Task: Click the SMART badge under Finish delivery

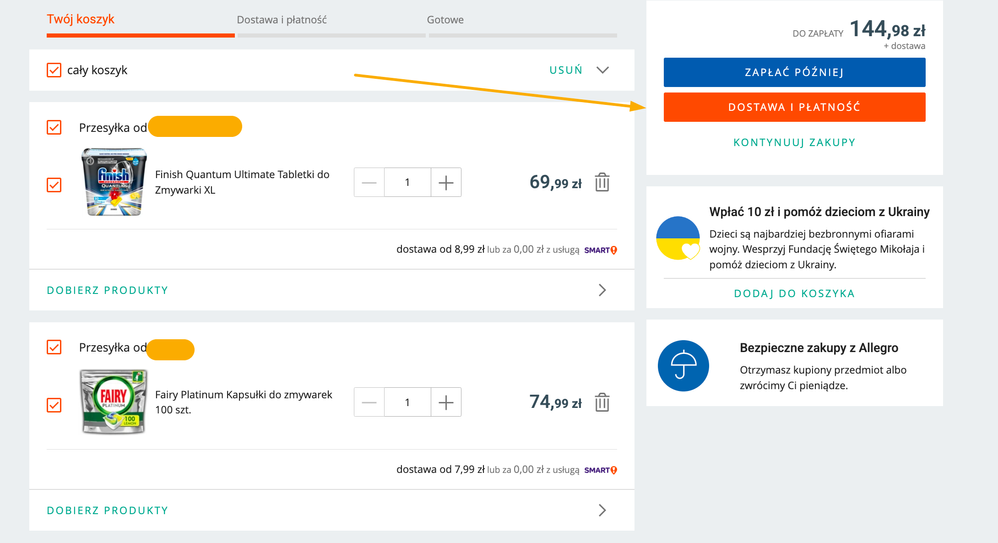Action: tap(600, 250)
